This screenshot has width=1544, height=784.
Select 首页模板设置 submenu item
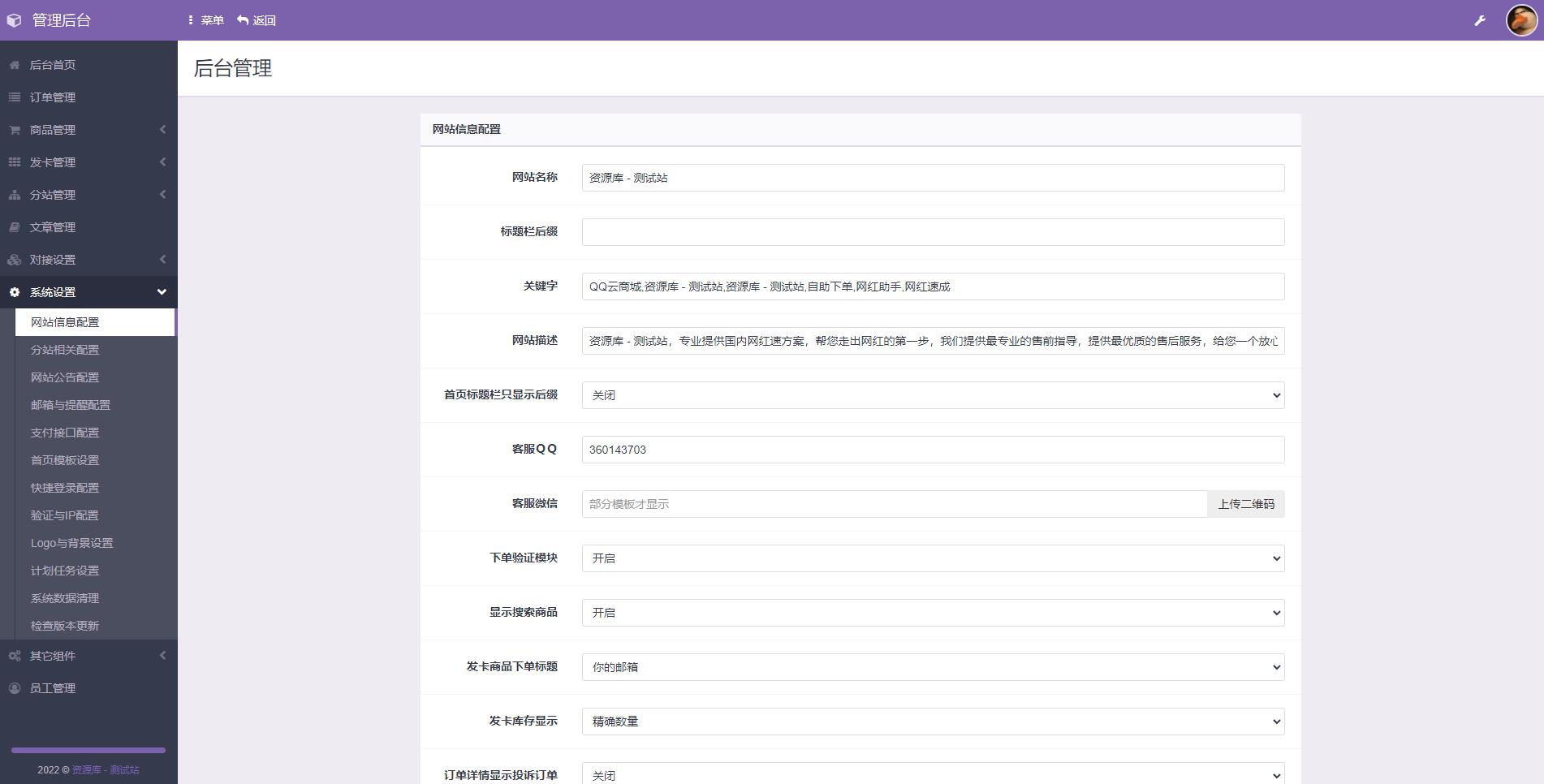click(96, 460)
